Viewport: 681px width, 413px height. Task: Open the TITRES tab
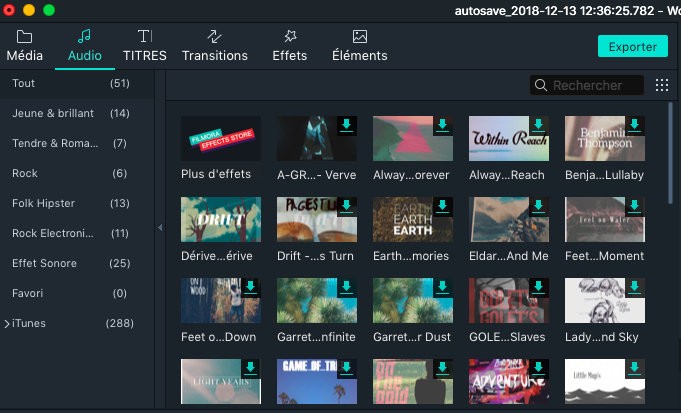[x=145, y=46]
